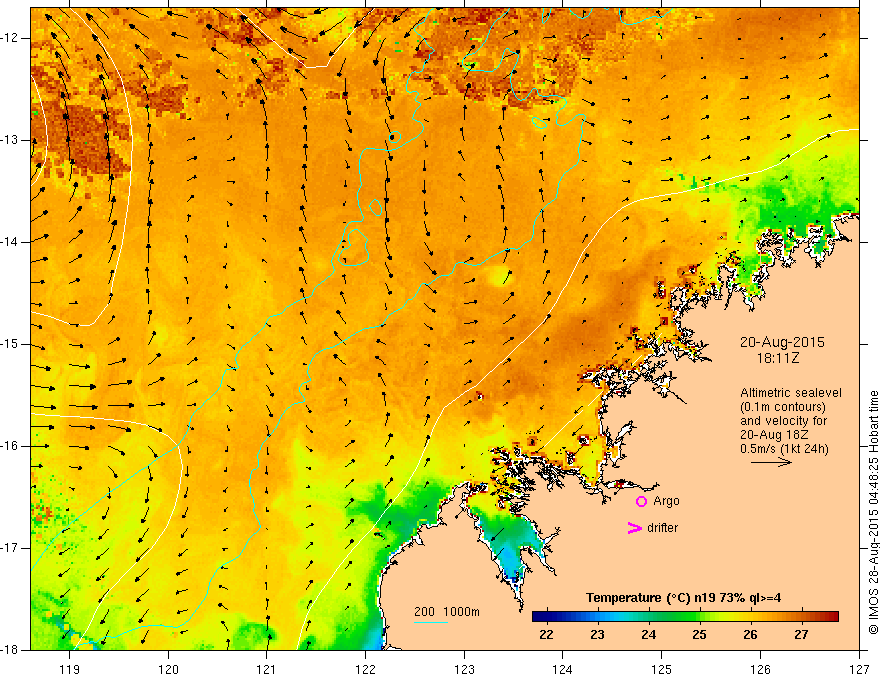Click the "Argo" legend label
The image size is (880, 680).
[666, 501]
